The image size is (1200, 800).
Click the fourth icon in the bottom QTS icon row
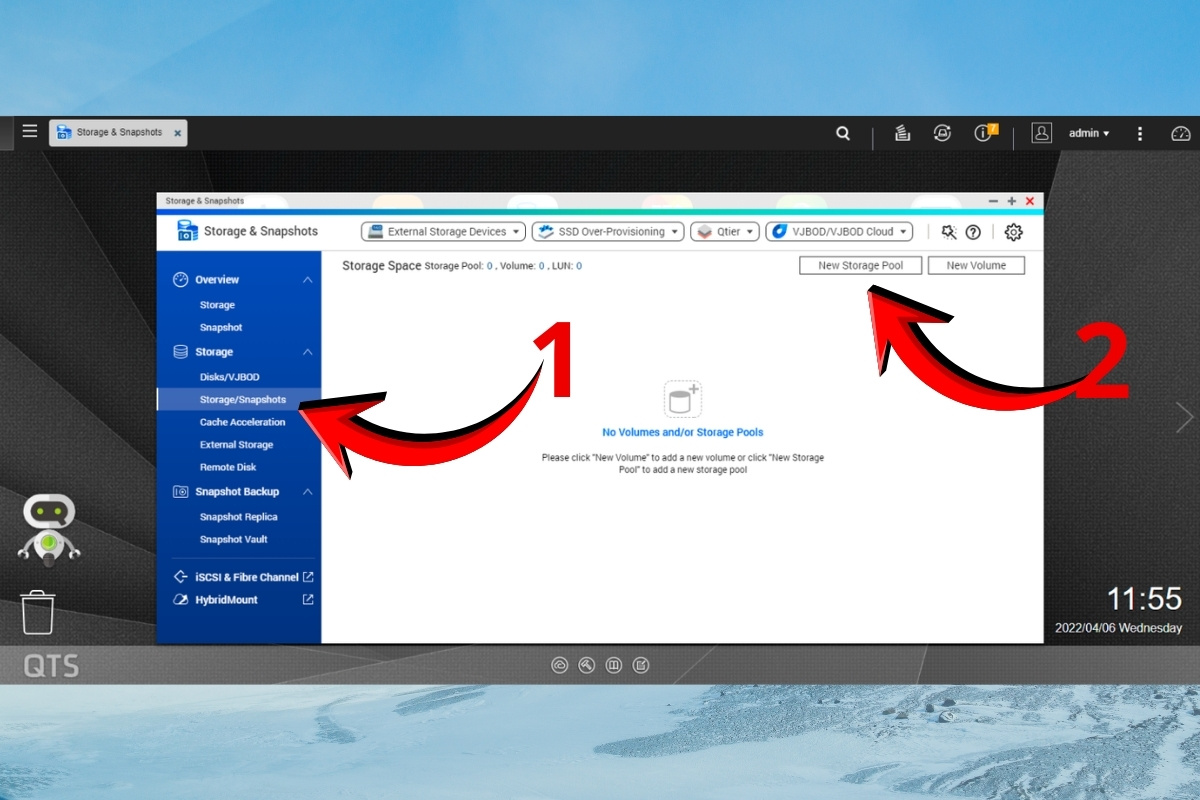(641, 665)
